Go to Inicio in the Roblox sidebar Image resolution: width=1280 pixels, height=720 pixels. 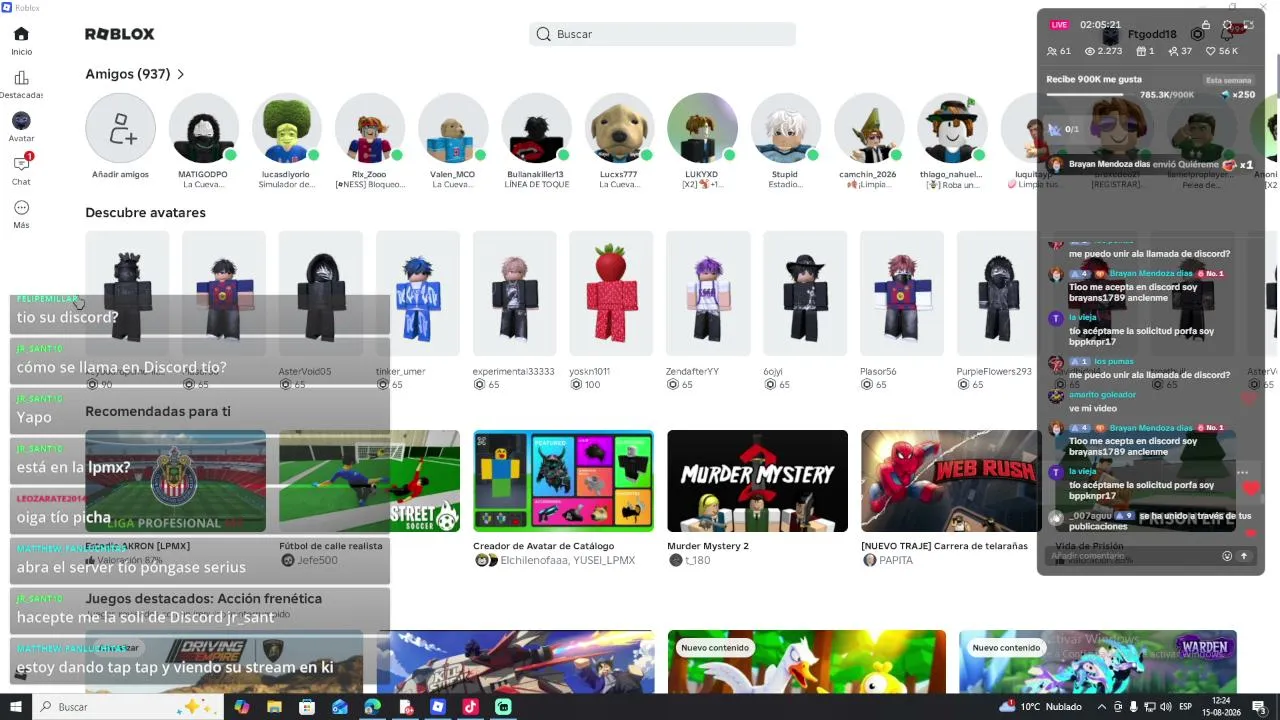(x=21, y=40)
